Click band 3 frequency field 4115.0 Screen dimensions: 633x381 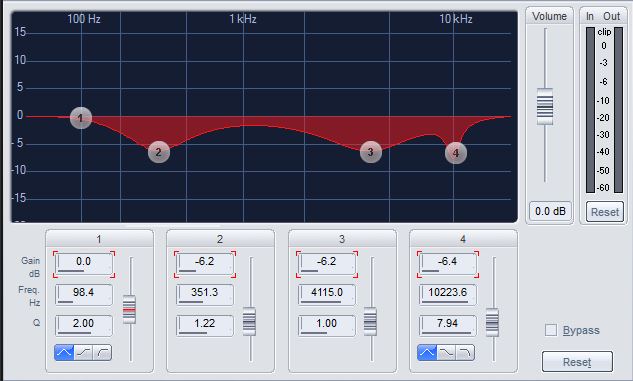pyautogui.click(x=327, y=295)
